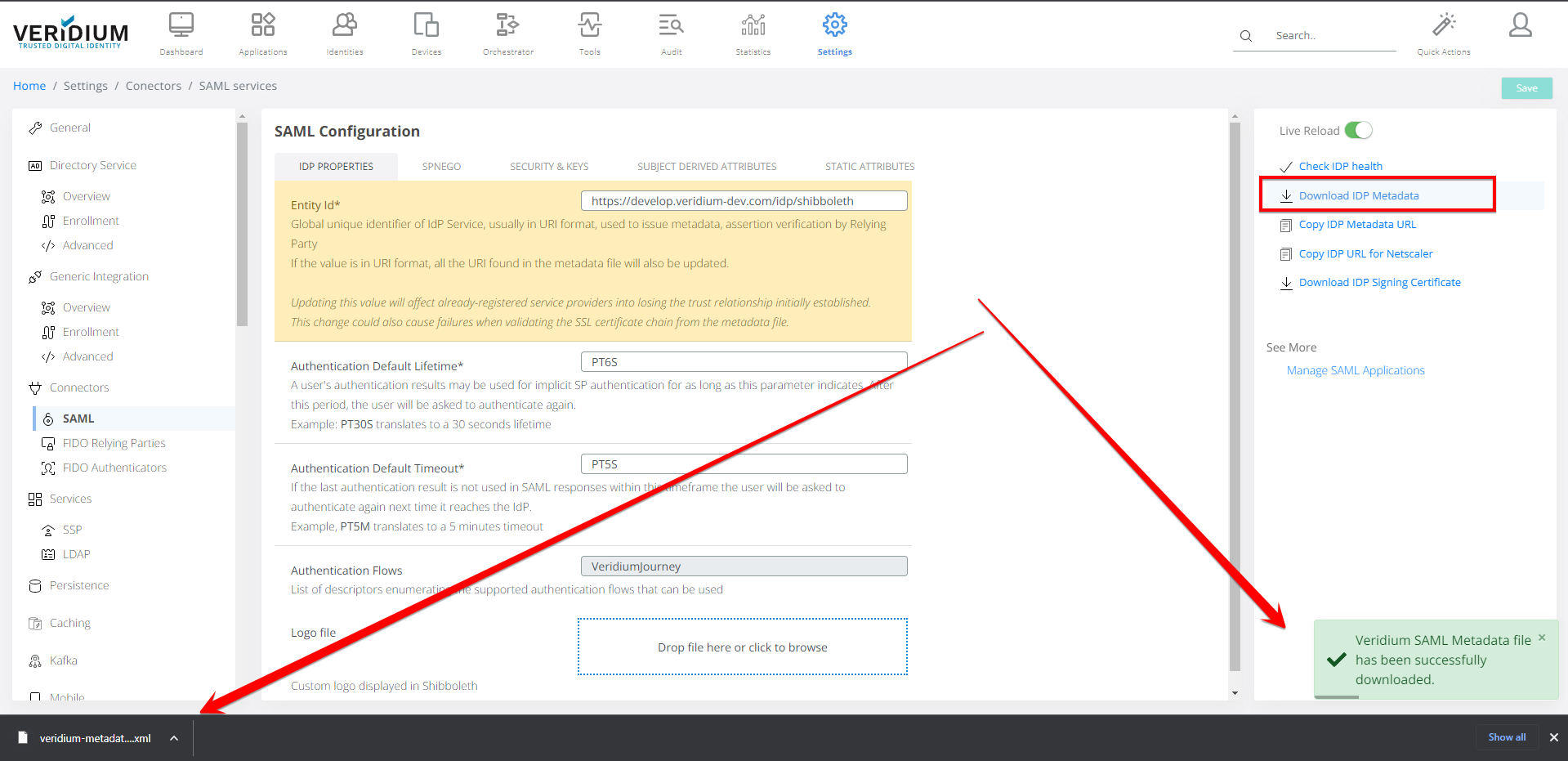Open the Statistics chart icon
Image resolution: width=1568 pixels, height=761 pixels.
(753, 26)
